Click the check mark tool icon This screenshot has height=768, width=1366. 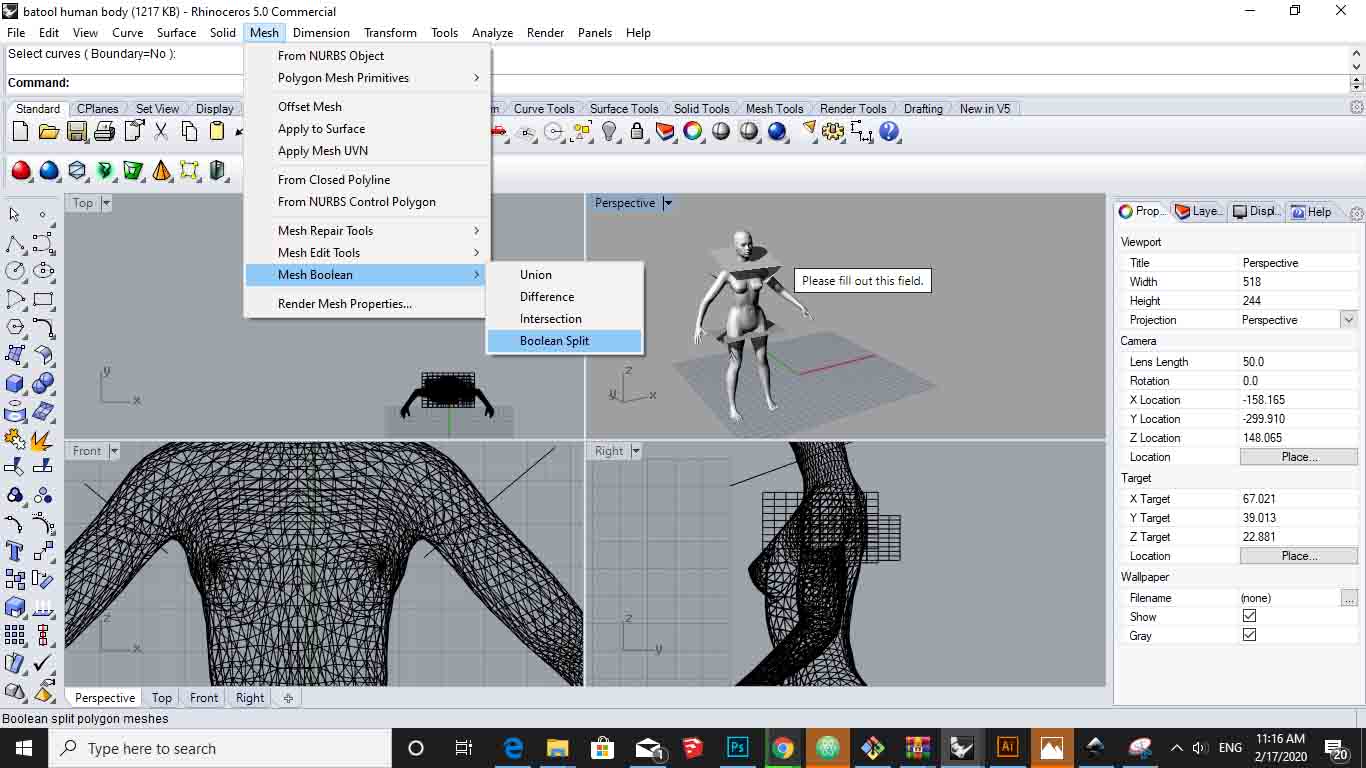(x=43, y=663)
